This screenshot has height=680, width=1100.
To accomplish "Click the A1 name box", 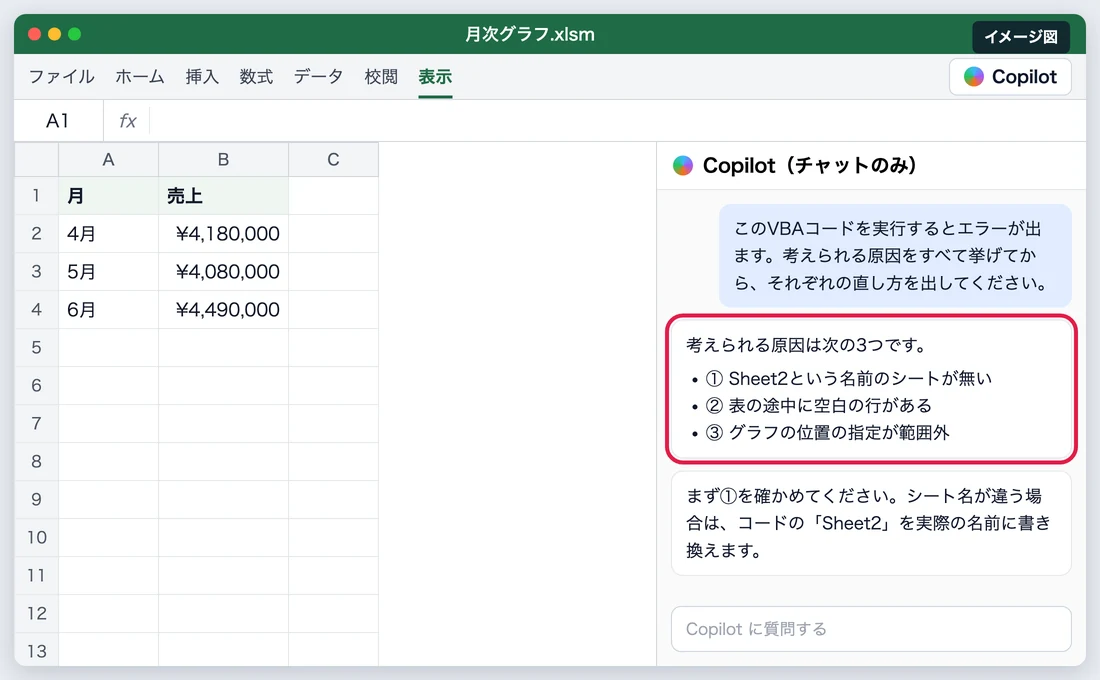I will coord(58,121).
